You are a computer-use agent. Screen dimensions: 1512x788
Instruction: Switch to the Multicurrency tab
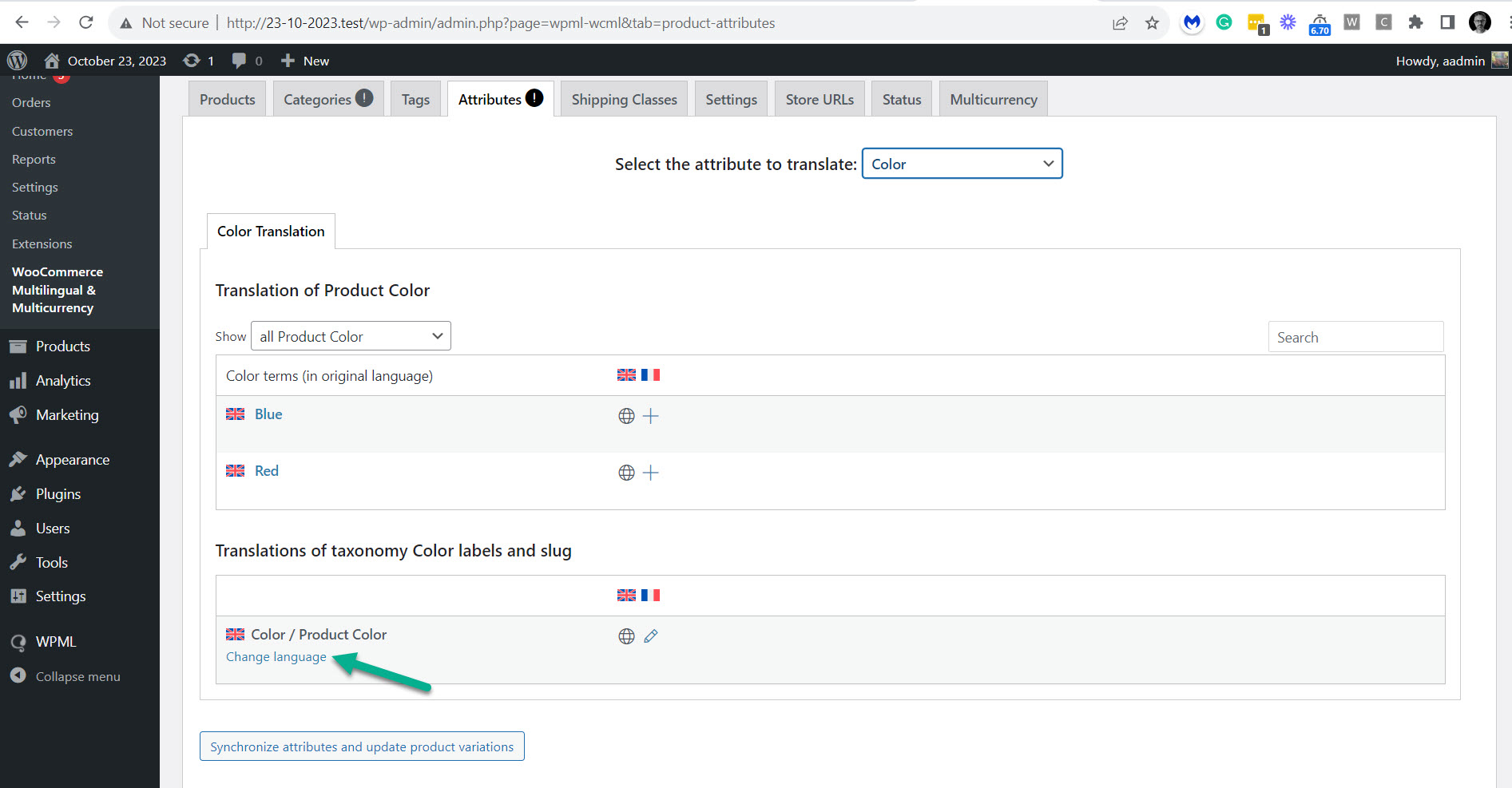click(x=994, y=99)
